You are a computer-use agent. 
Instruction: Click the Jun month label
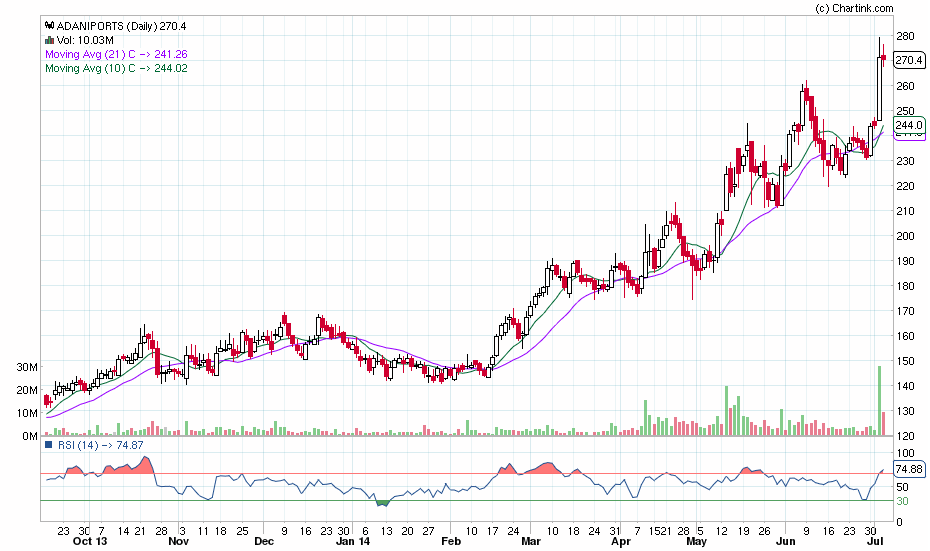click(x=785, y=541)
